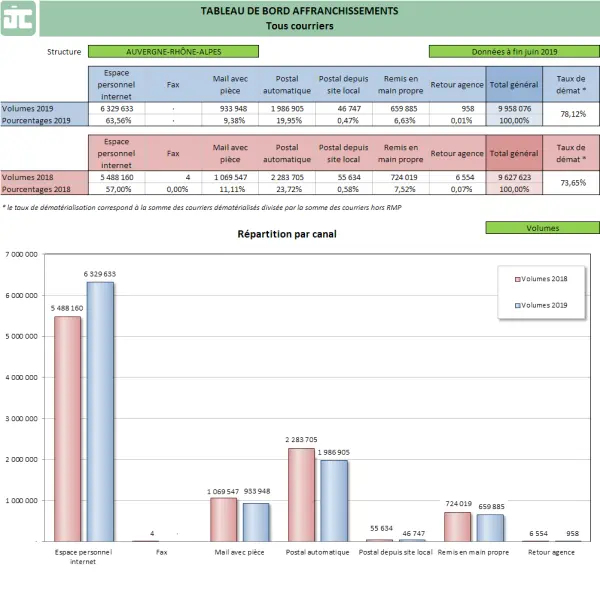Click the 7 000 000 axis value
The height and width of the screenshot is (600, 600).
point(22,254)
